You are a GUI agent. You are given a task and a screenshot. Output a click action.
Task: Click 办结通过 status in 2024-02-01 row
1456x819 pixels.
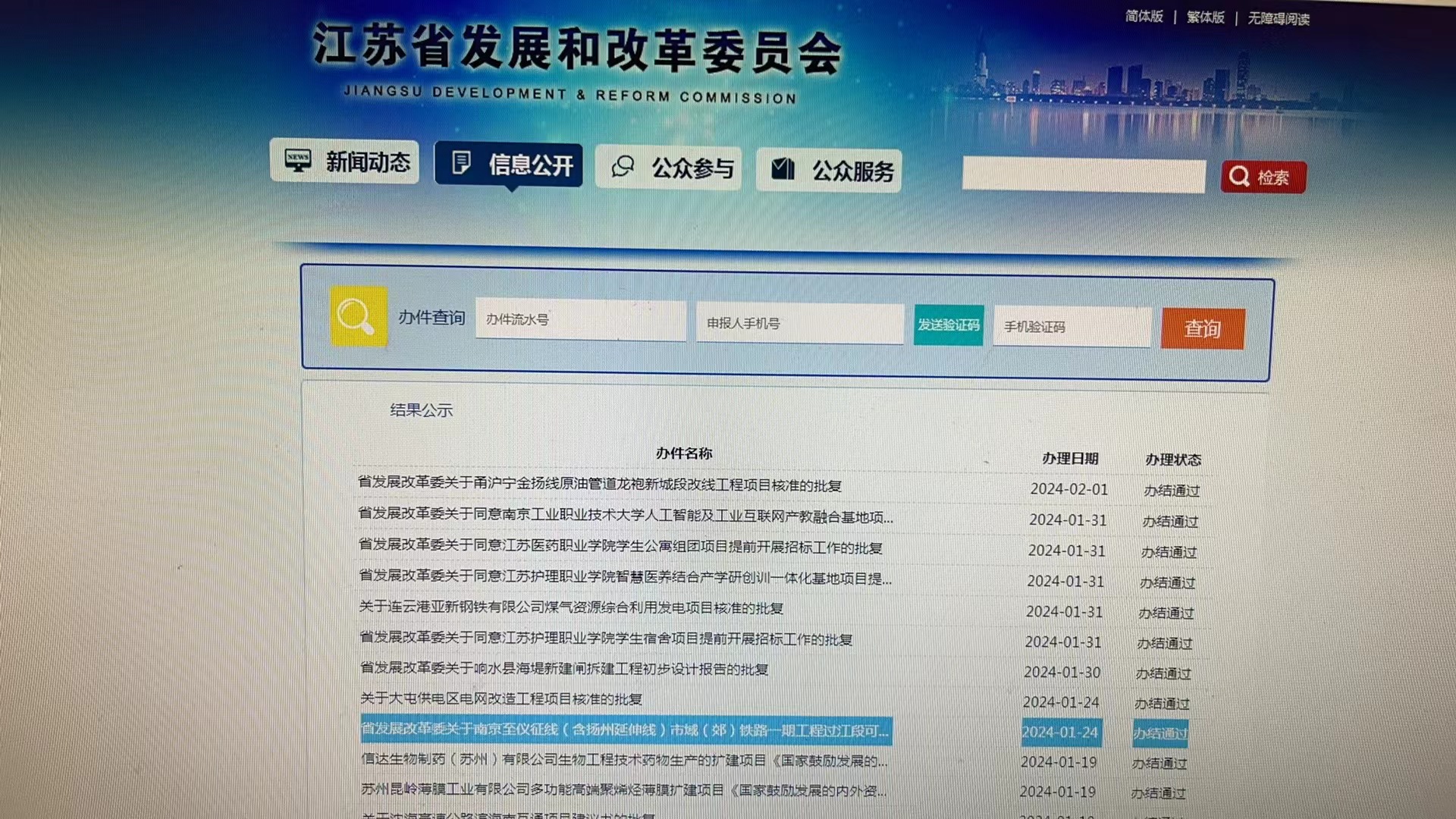(1172, 491)
